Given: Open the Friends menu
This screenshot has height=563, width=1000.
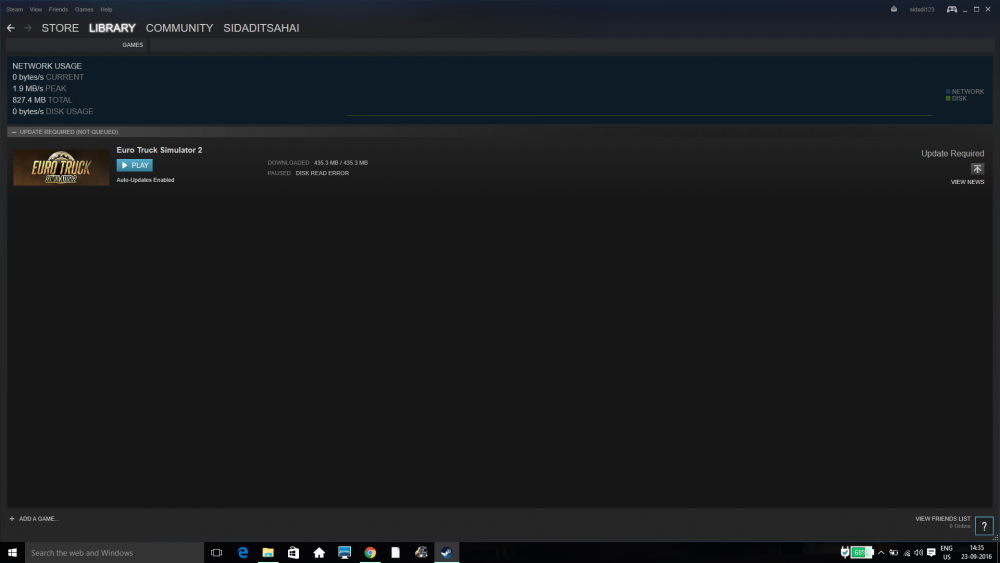Looking at the screenshot, I should click(x=59, y=9).
